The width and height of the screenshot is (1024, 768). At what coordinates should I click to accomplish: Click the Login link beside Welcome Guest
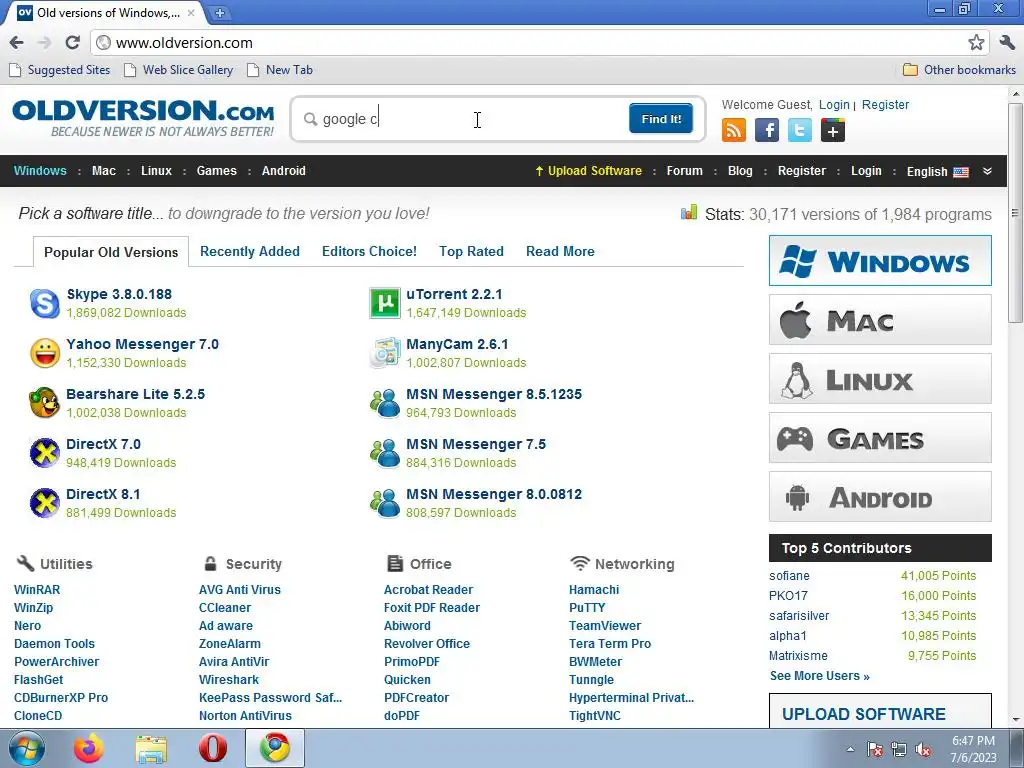(x=834, y=104)
